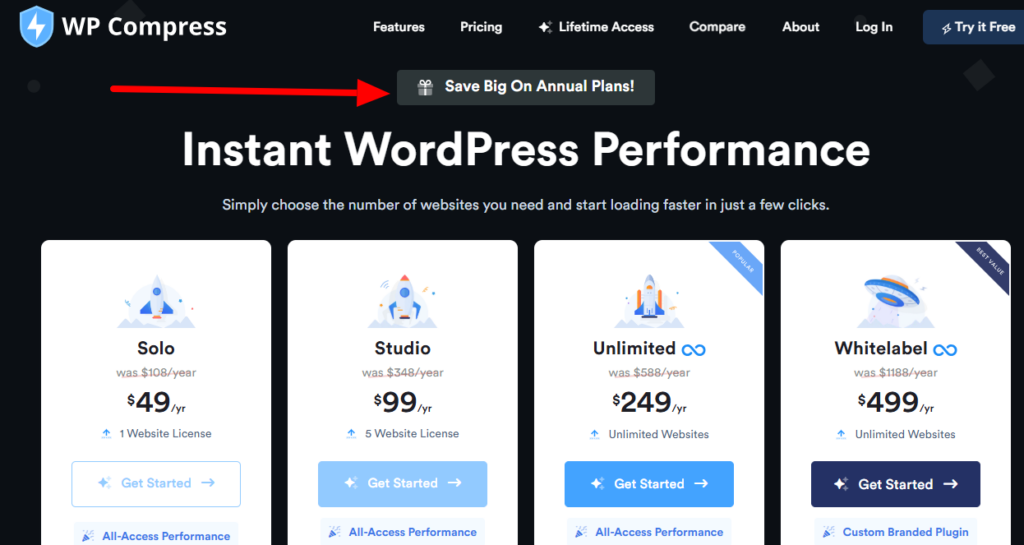Click the upload icon beside 5 Website License

pos(351,433)
